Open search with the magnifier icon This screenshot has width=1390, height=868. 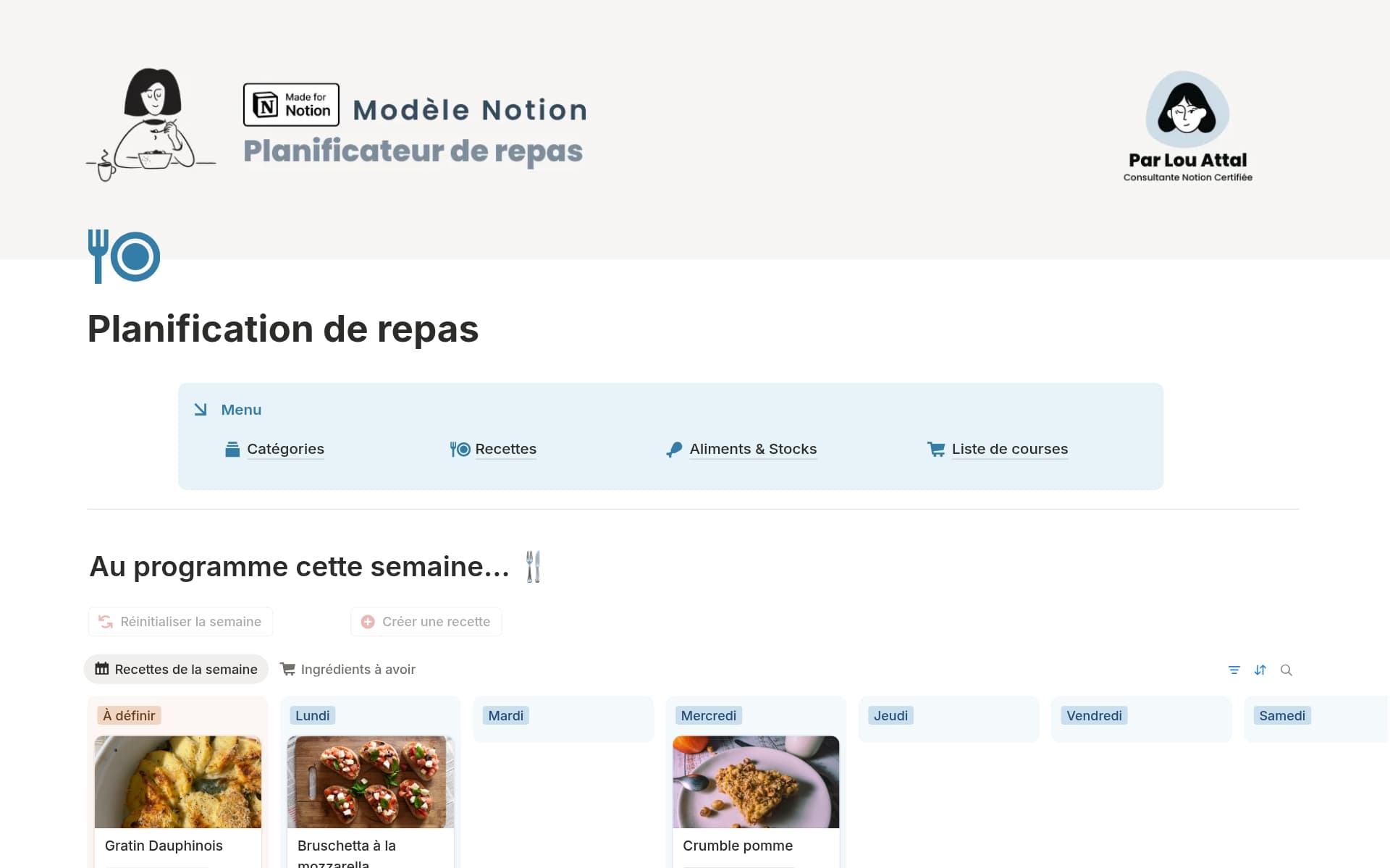[1286, 670]
